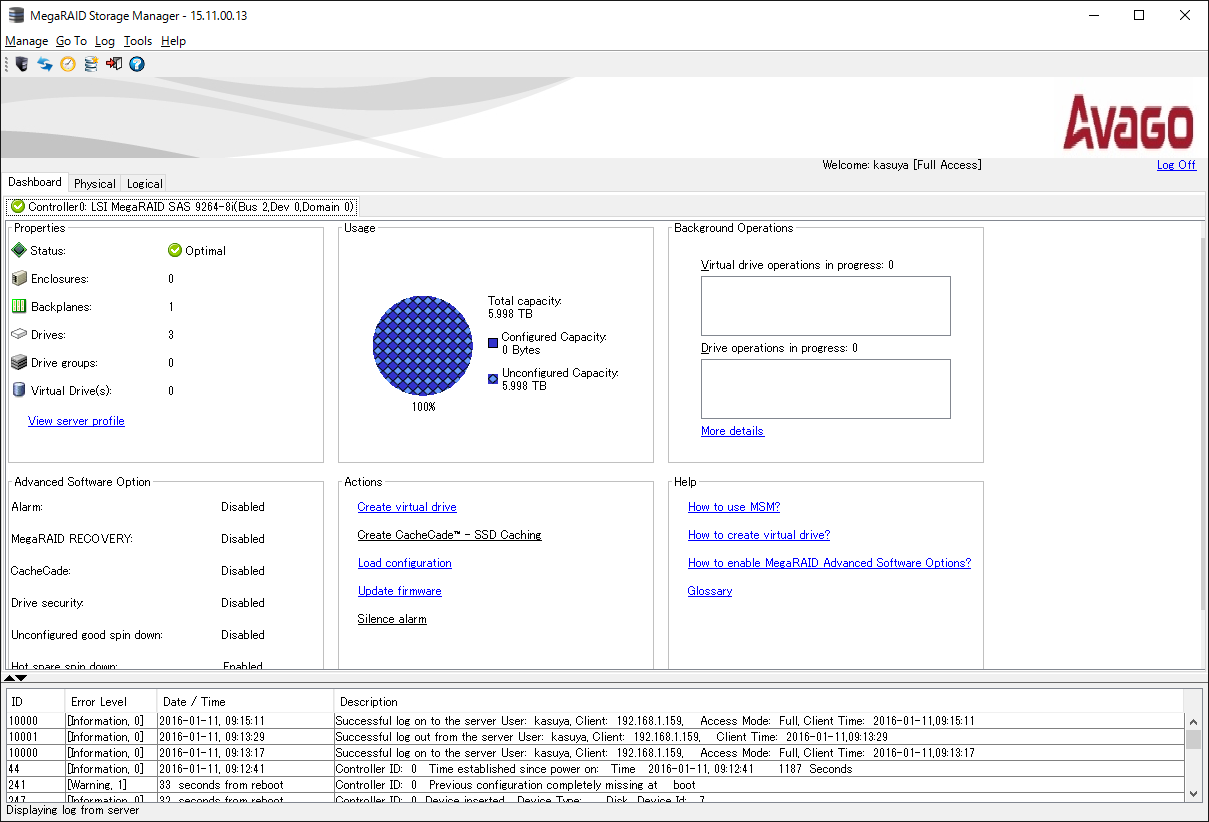Screen dimensions: 1209x822
Task: Click the ID column header
Action: (x=36, y=702)
